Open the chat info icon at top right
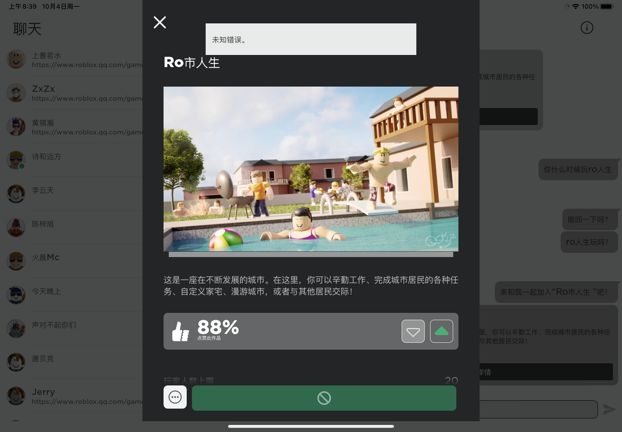 (587, 28)
